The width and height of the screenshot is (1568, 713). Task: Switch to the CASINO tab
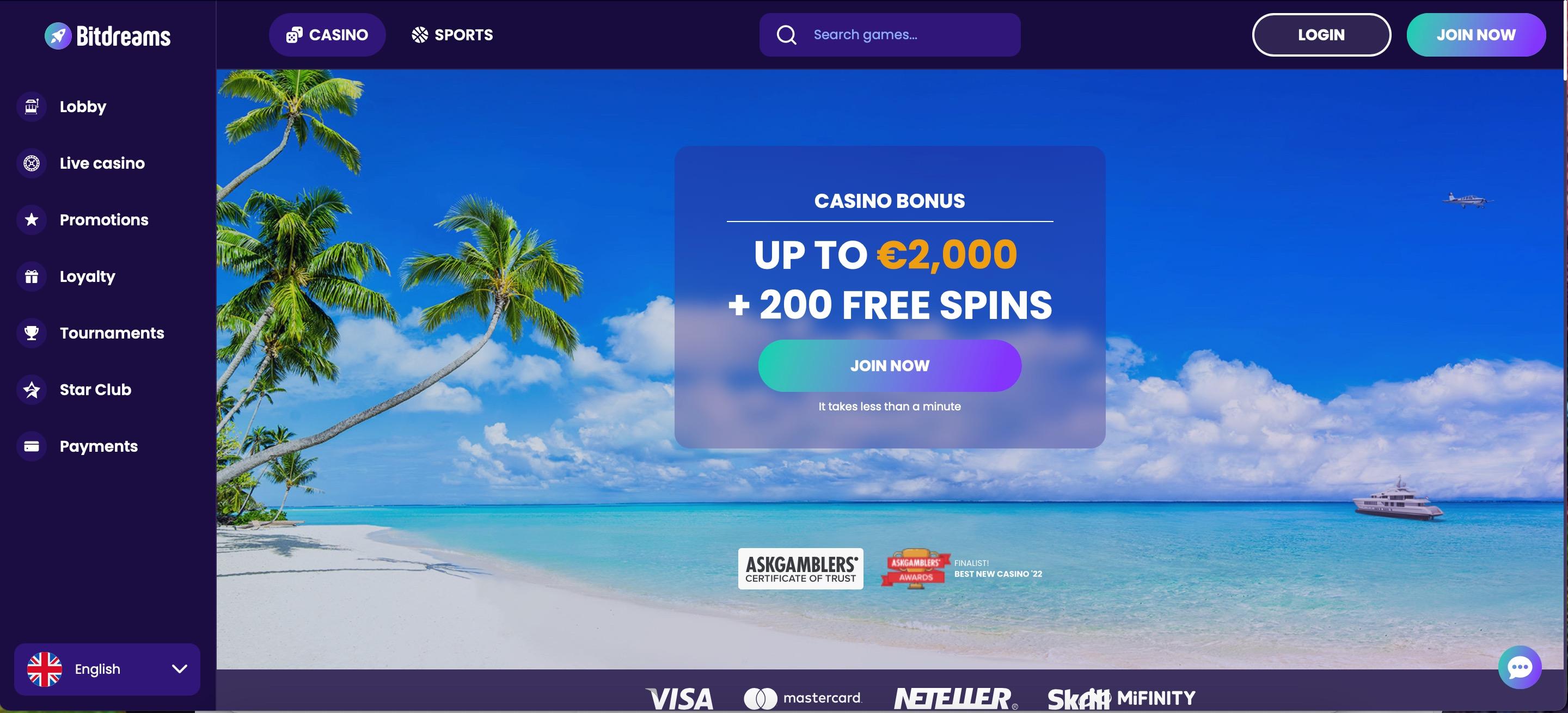coord(327,35)
